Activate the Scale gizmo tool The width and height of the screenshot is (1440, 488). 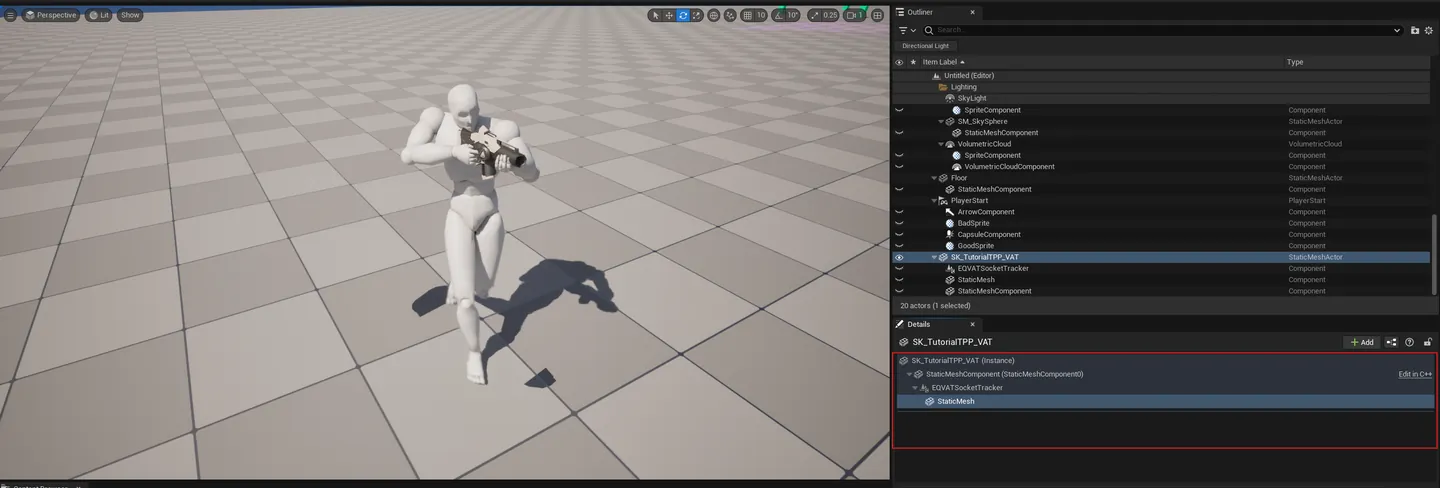click(696, 15)
